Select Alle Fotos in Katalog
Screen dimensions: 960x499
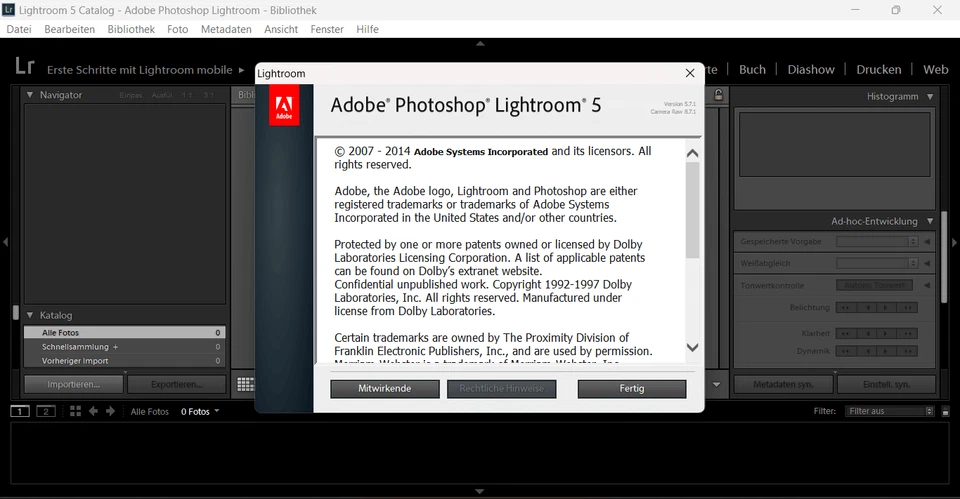pyautogui.click(x=125, y=332)
